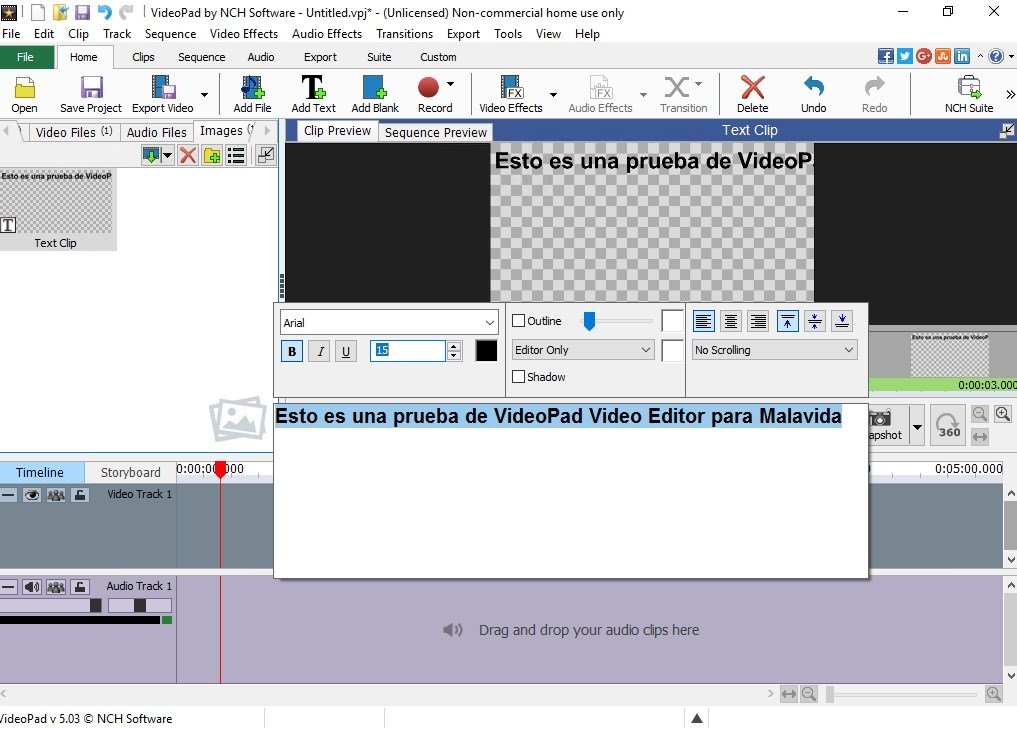Open Video Effects from the toolbar

[510, 94]
